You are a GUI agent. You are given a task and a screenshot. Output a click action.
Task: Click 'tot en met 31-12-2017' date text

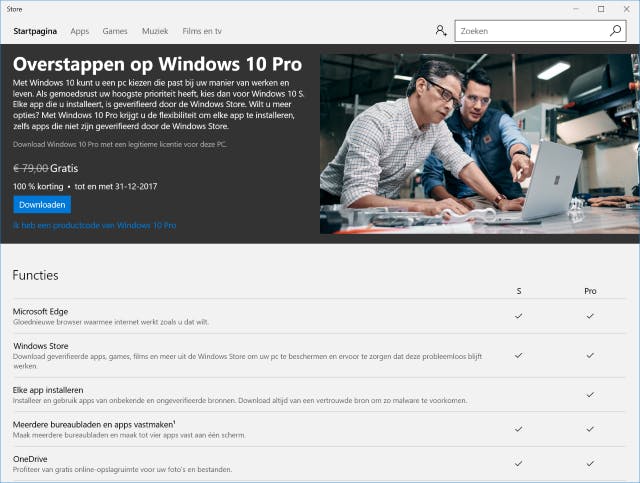(116, 187)
